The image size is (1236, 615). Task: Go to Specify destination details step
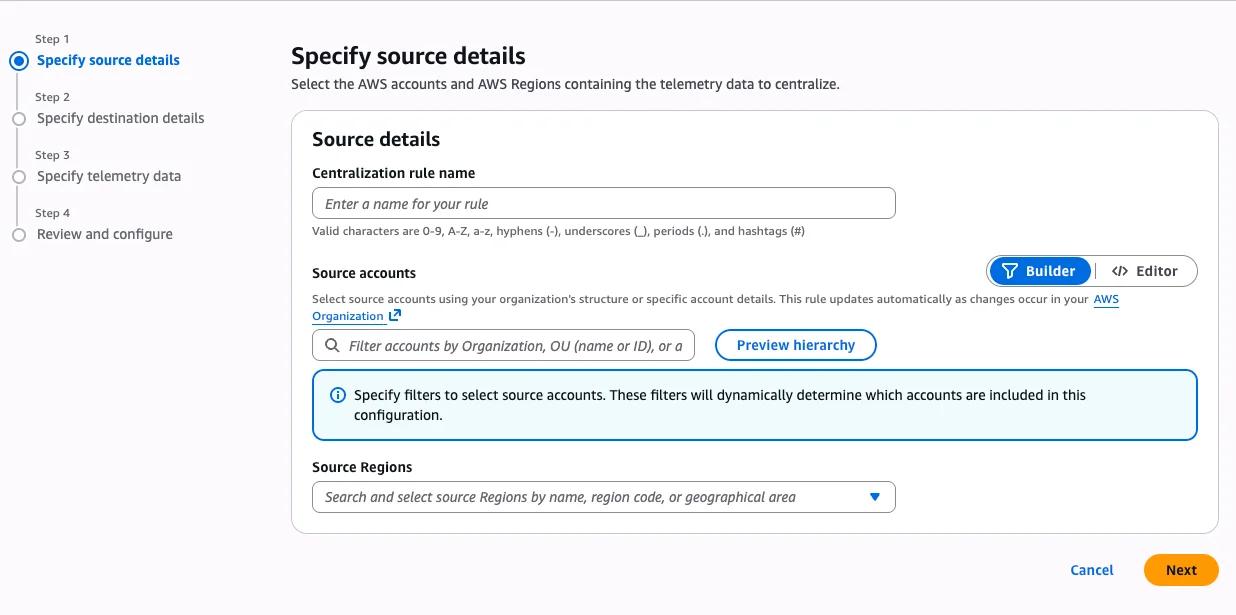[120, 118]
